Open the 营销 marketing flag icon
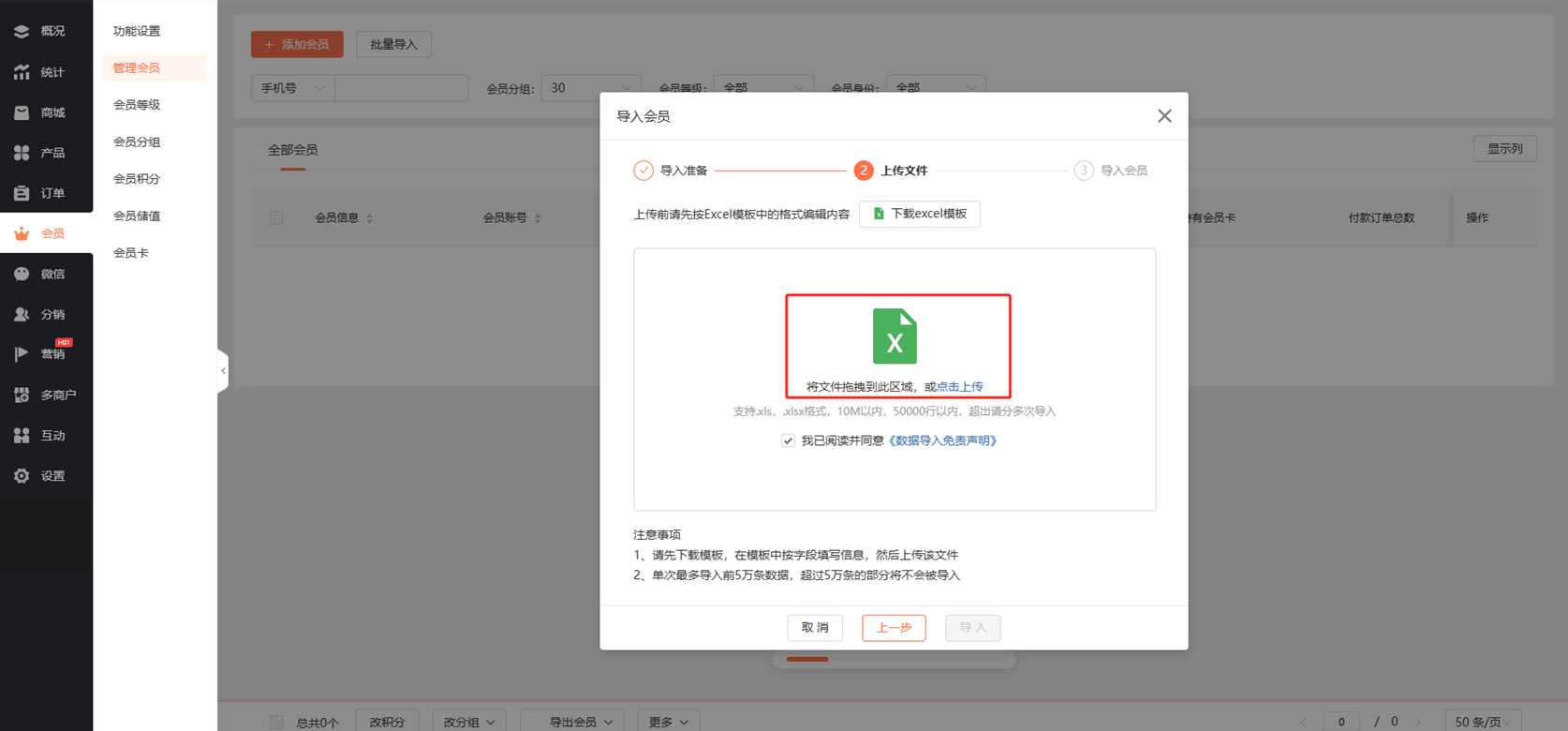1568x731 pixels. coord(22,354)
